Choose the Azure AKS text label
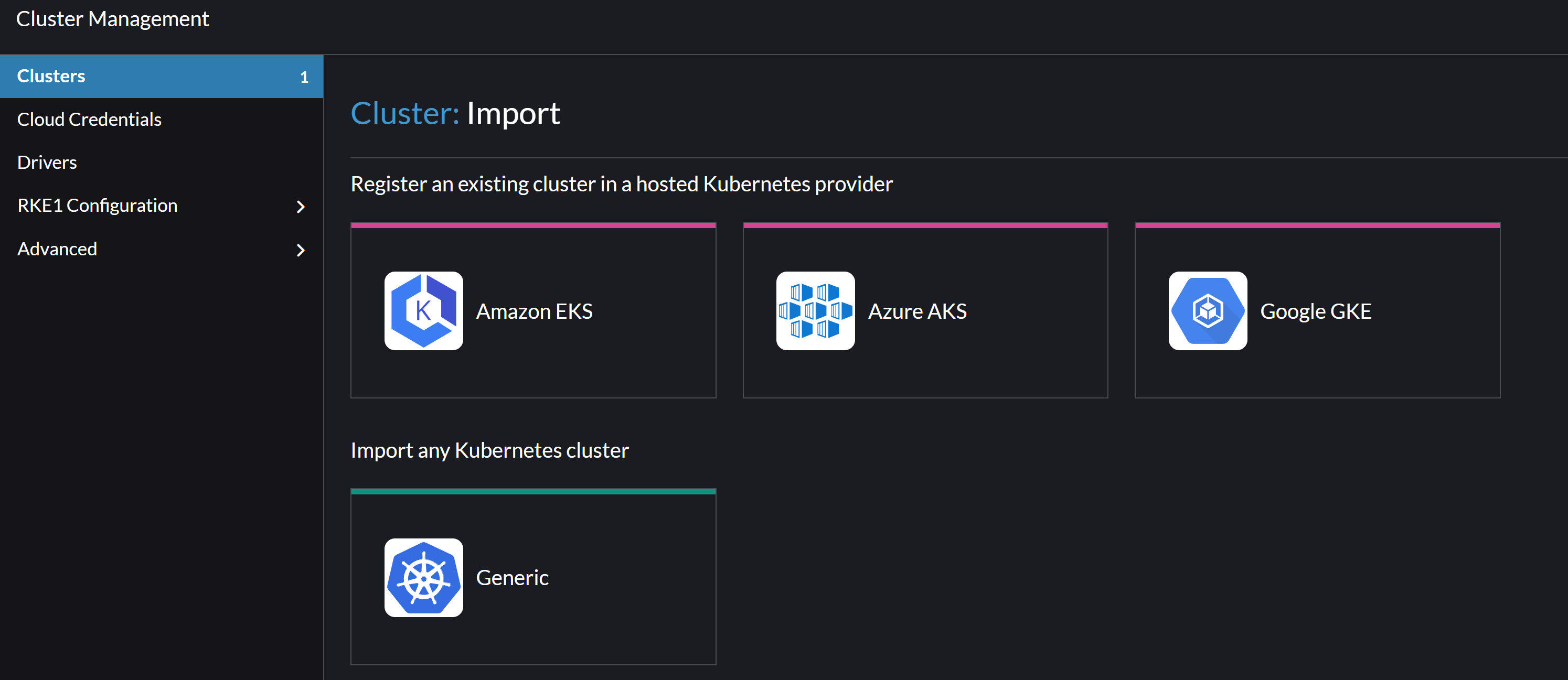 click(x=918, y=311)
